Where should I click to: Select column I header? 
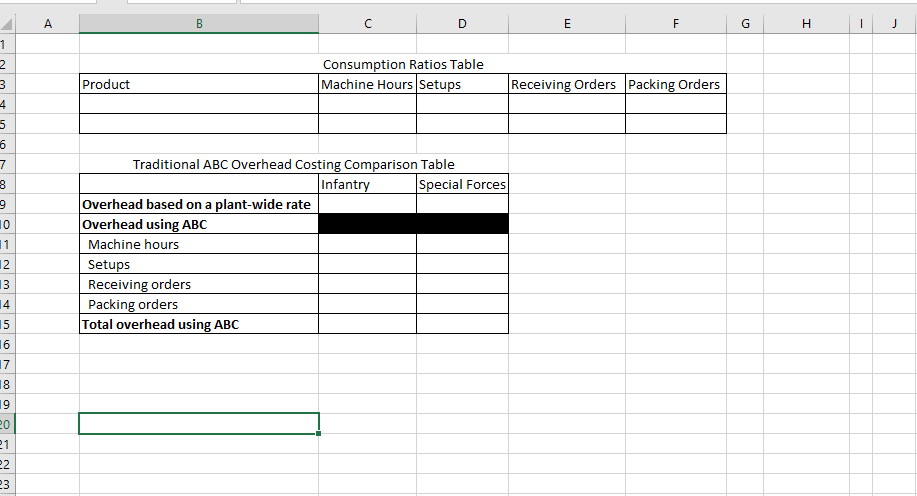tap(860, 24)
